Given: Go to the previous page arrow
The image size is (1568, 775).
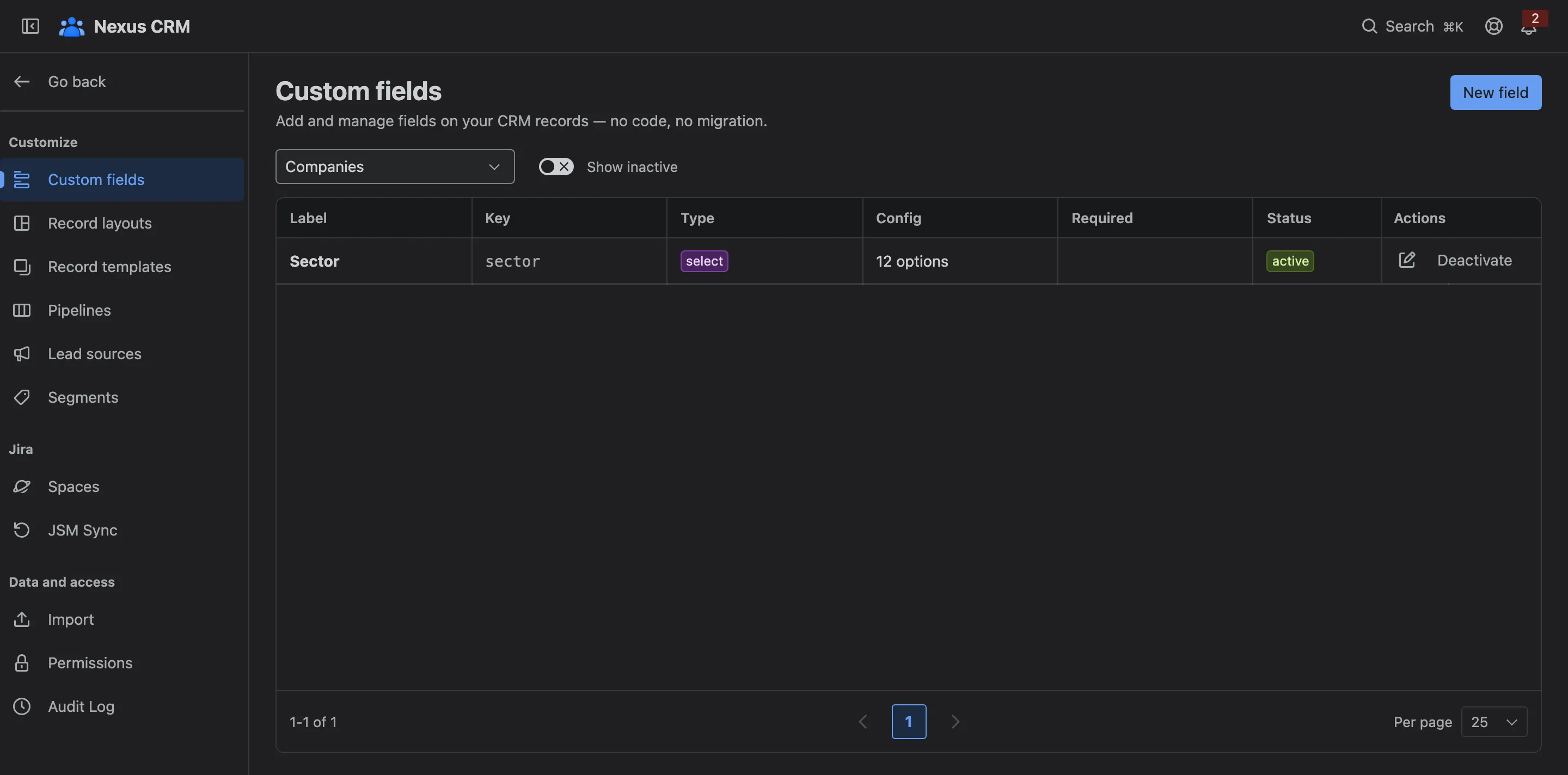Looking at the screenshot, I should (x=862, y=722).
